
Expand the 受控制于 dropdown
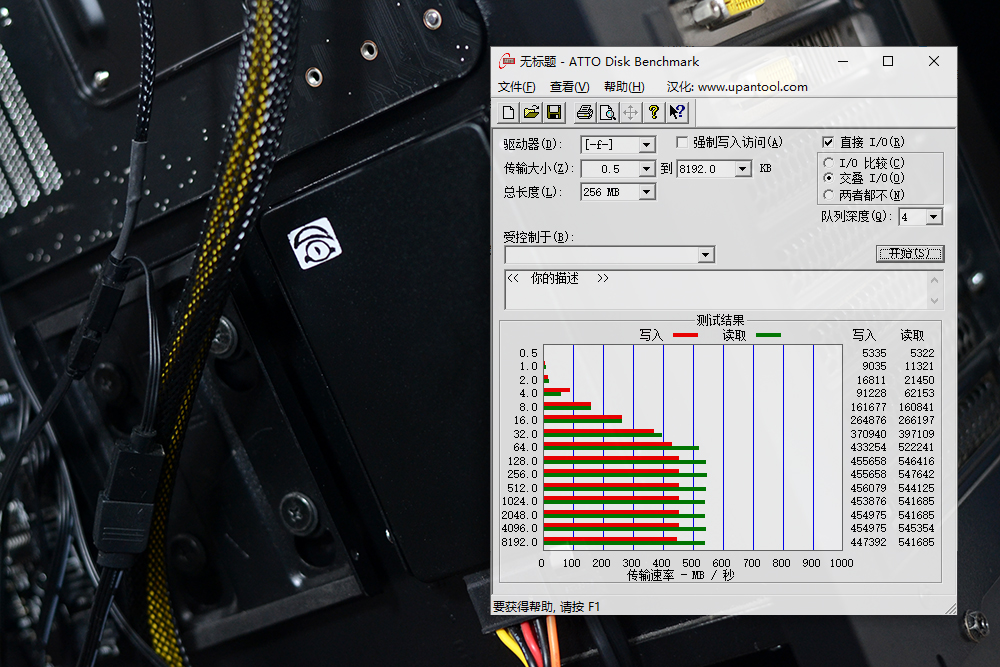tap(705, 255)
